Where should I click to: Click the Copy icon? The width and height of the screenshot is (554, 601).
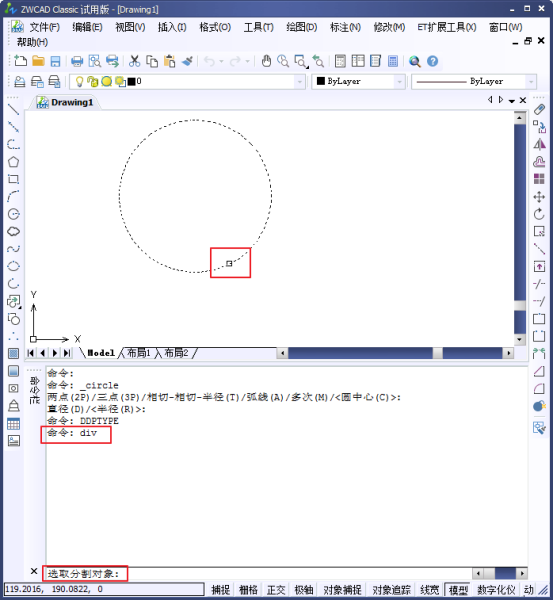click(x=152, y=61)
